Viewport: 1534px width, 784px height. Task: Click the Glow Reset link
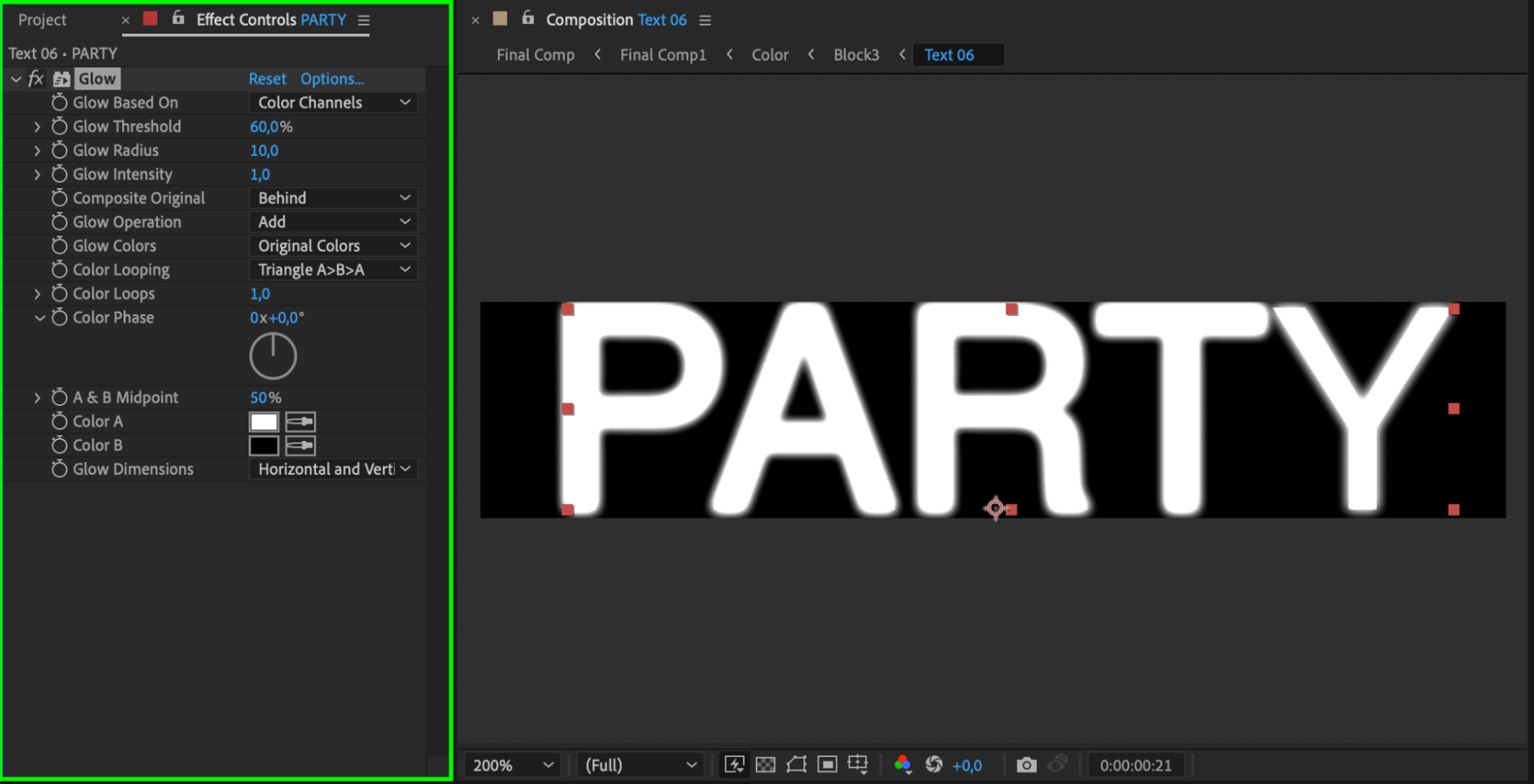(267, 79)
